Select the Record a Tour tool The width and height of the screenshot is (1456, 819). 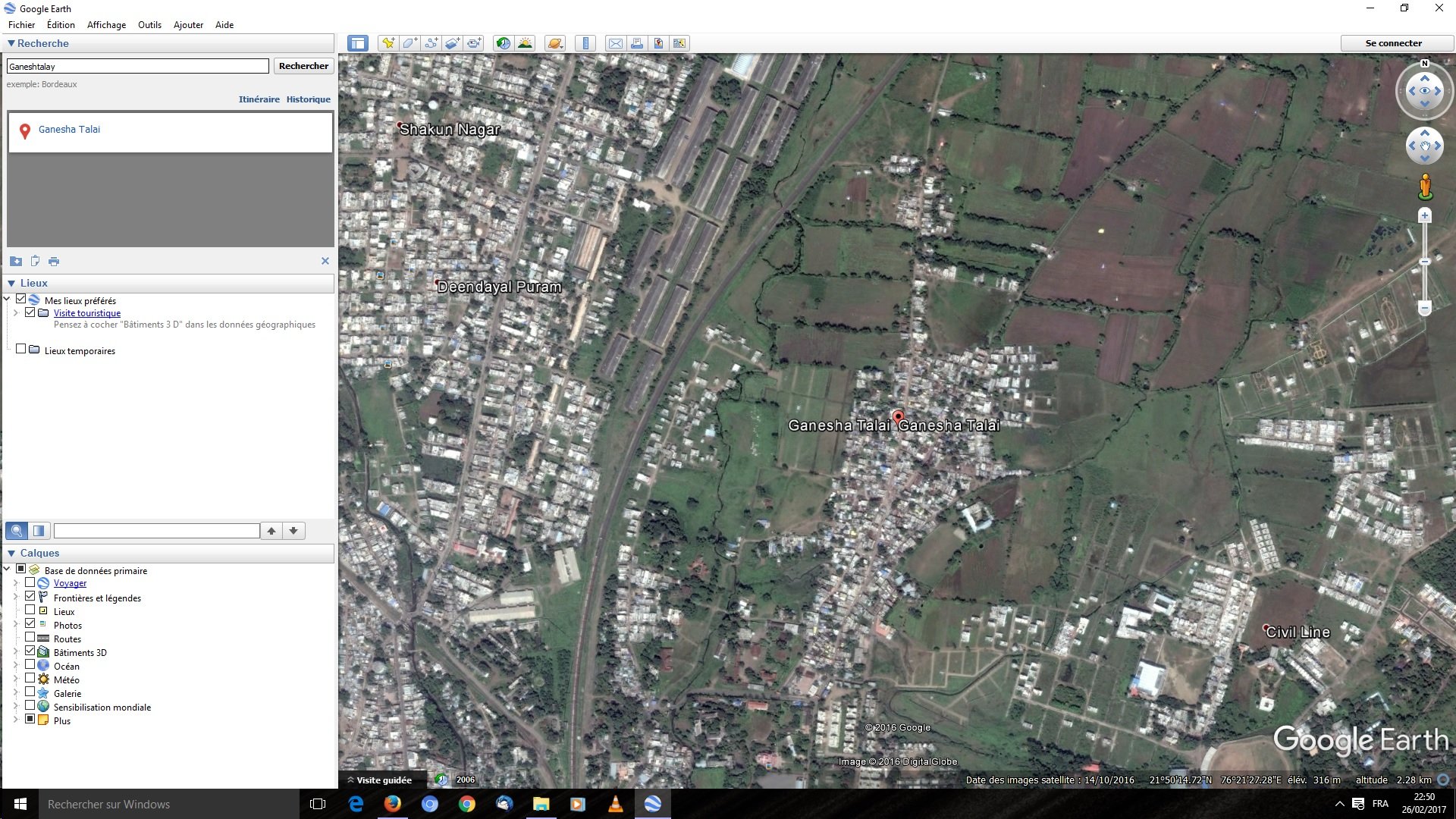tap(473, 43)
